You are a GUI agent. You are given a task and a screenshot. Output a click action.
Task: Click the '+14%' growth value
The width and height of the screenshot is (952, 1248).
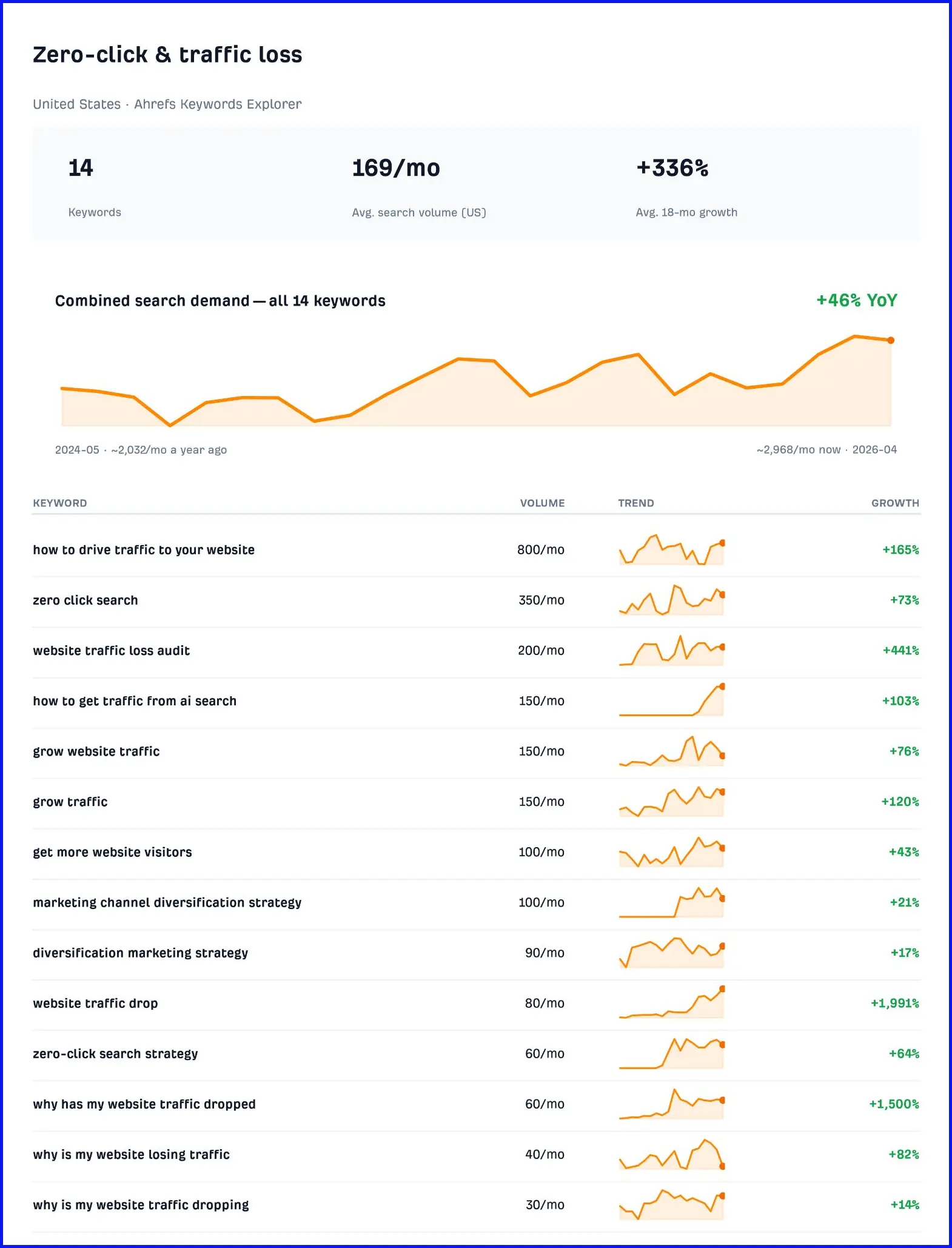point(905,1204)
